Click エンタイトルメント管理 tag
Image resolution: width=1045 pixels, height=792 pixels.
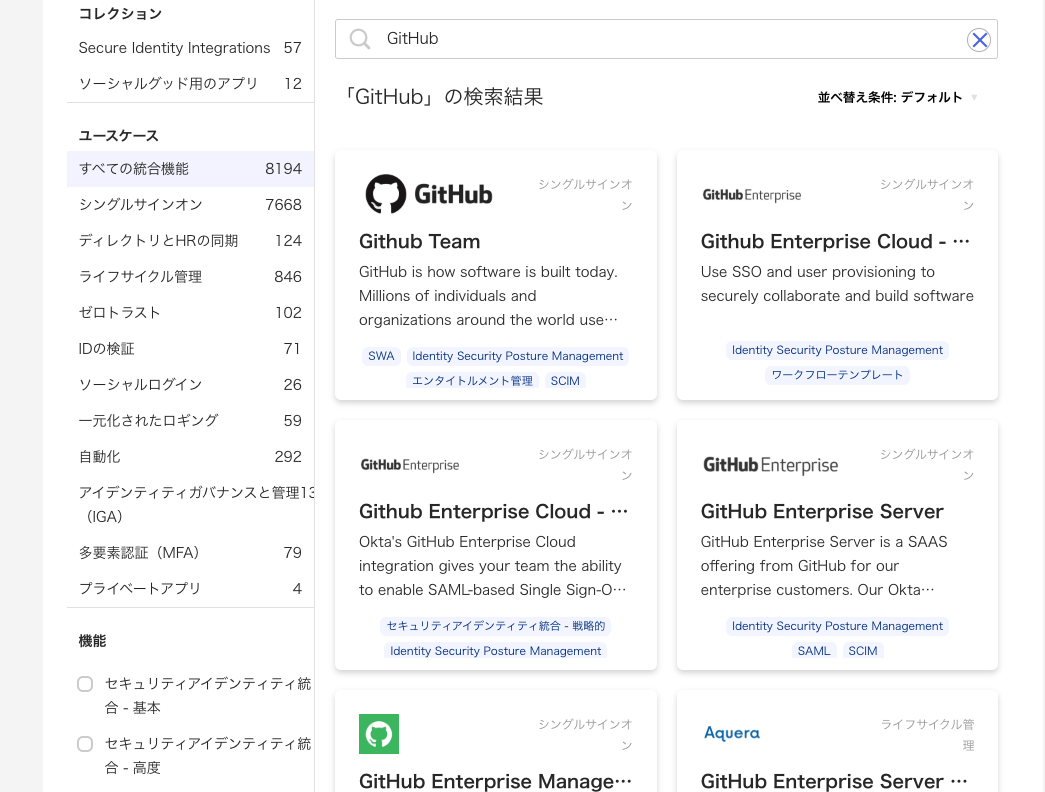click(472, 381)
